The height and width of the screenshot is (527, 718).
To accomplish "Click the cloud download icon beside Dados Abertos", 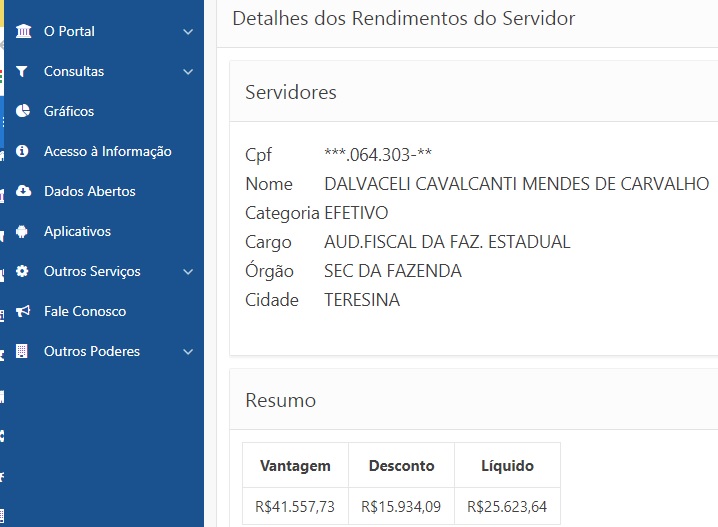I will [x=23, y=191].
